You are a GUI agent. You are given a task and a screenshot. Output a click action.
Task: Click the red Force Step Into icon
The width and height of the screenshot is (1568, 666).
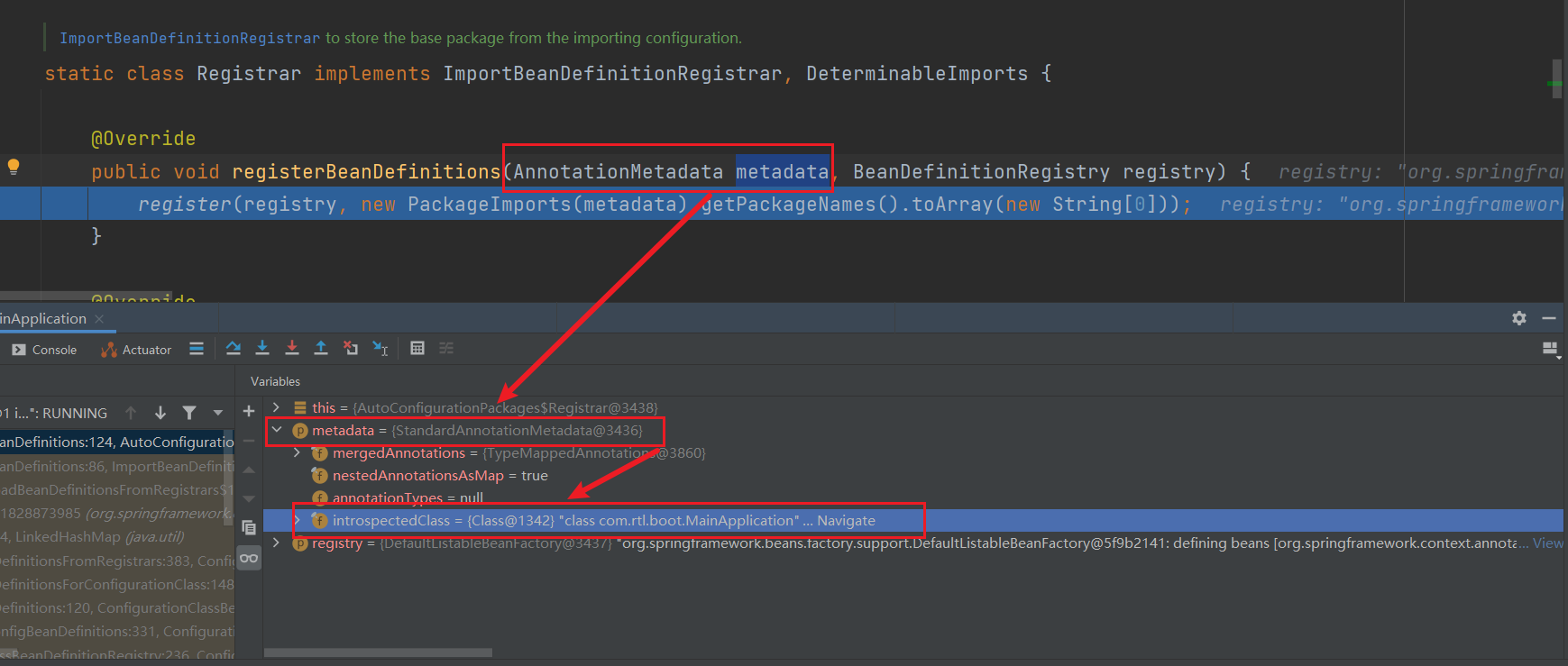(292, 348)
